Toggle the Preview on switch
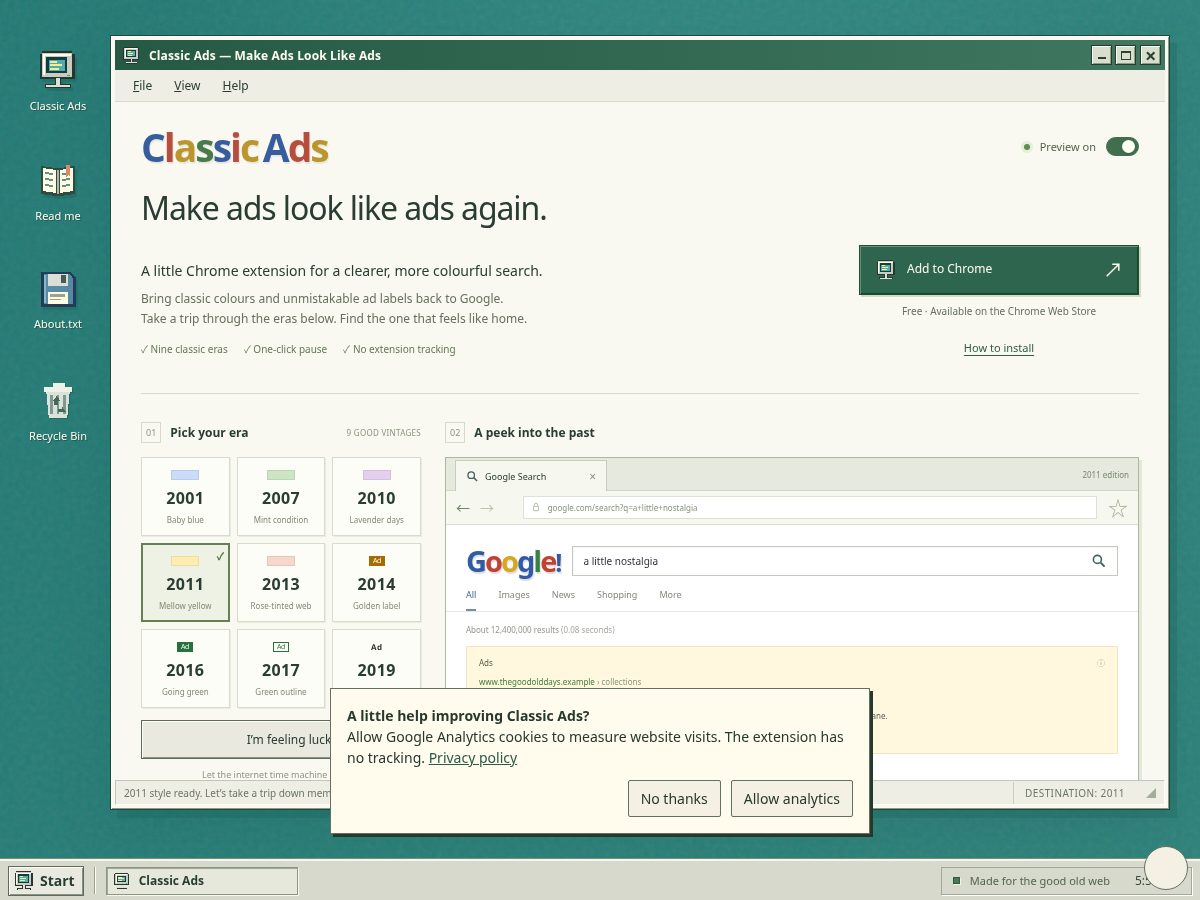Viewport: 1200px width, 900px height. [x=1122, y=147]
